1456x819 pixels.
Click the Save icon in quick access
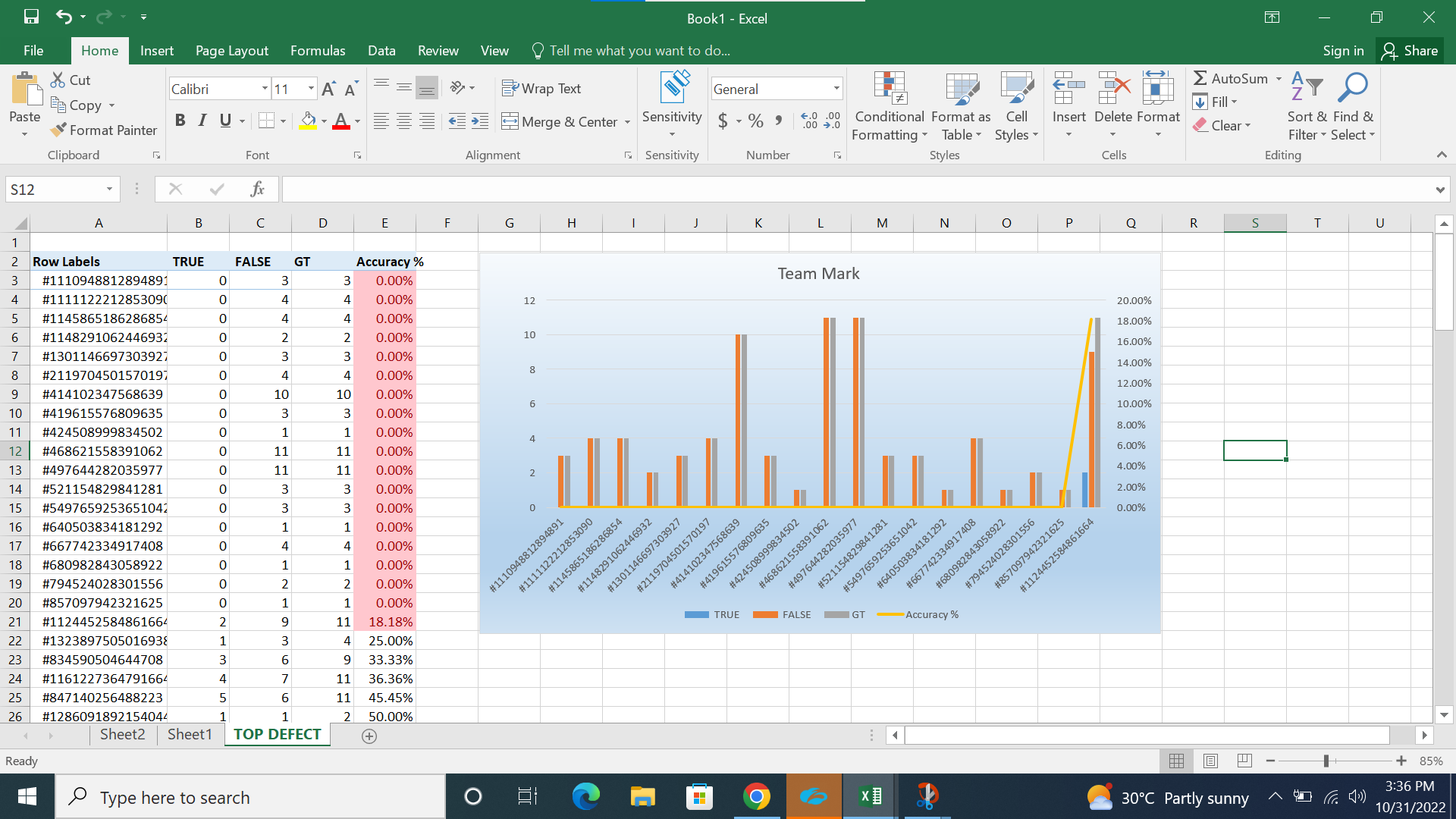pyautogui.click(x=31, y=17)
